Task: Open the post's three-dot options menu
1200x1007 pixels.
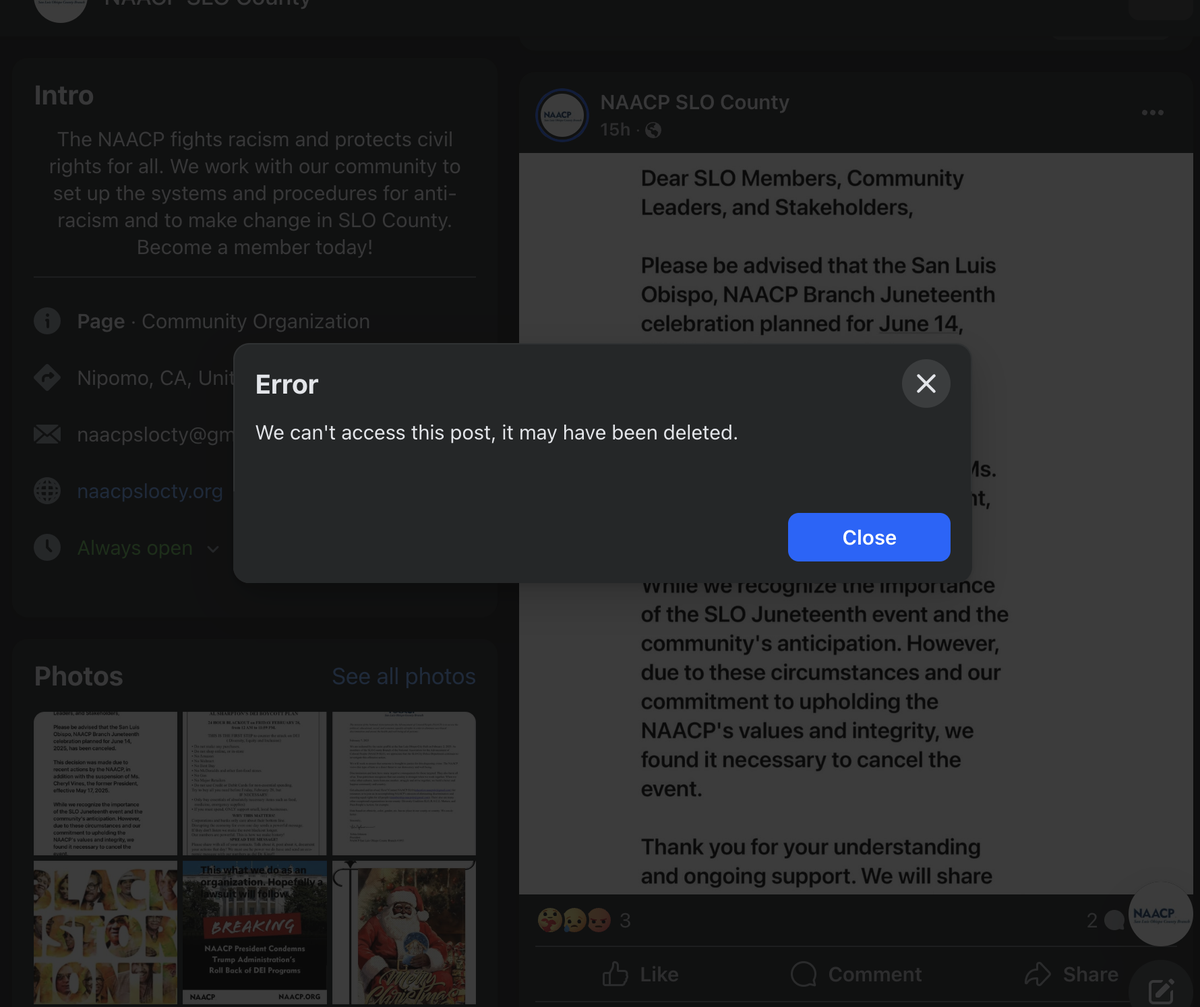Action: pos(1152,113)
